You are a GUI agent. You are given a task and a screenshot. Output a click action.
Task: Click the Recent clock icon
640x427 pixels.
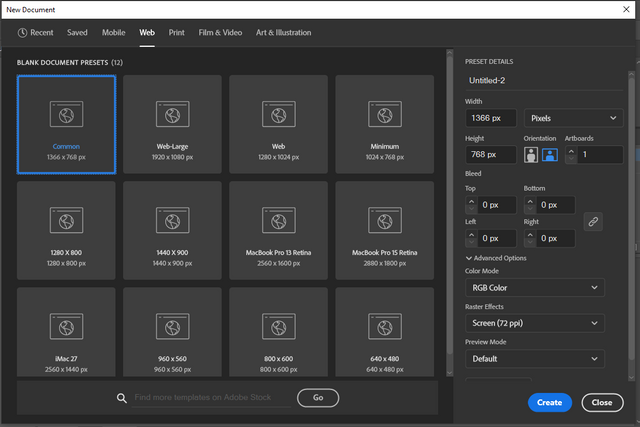tap(22, 33)
